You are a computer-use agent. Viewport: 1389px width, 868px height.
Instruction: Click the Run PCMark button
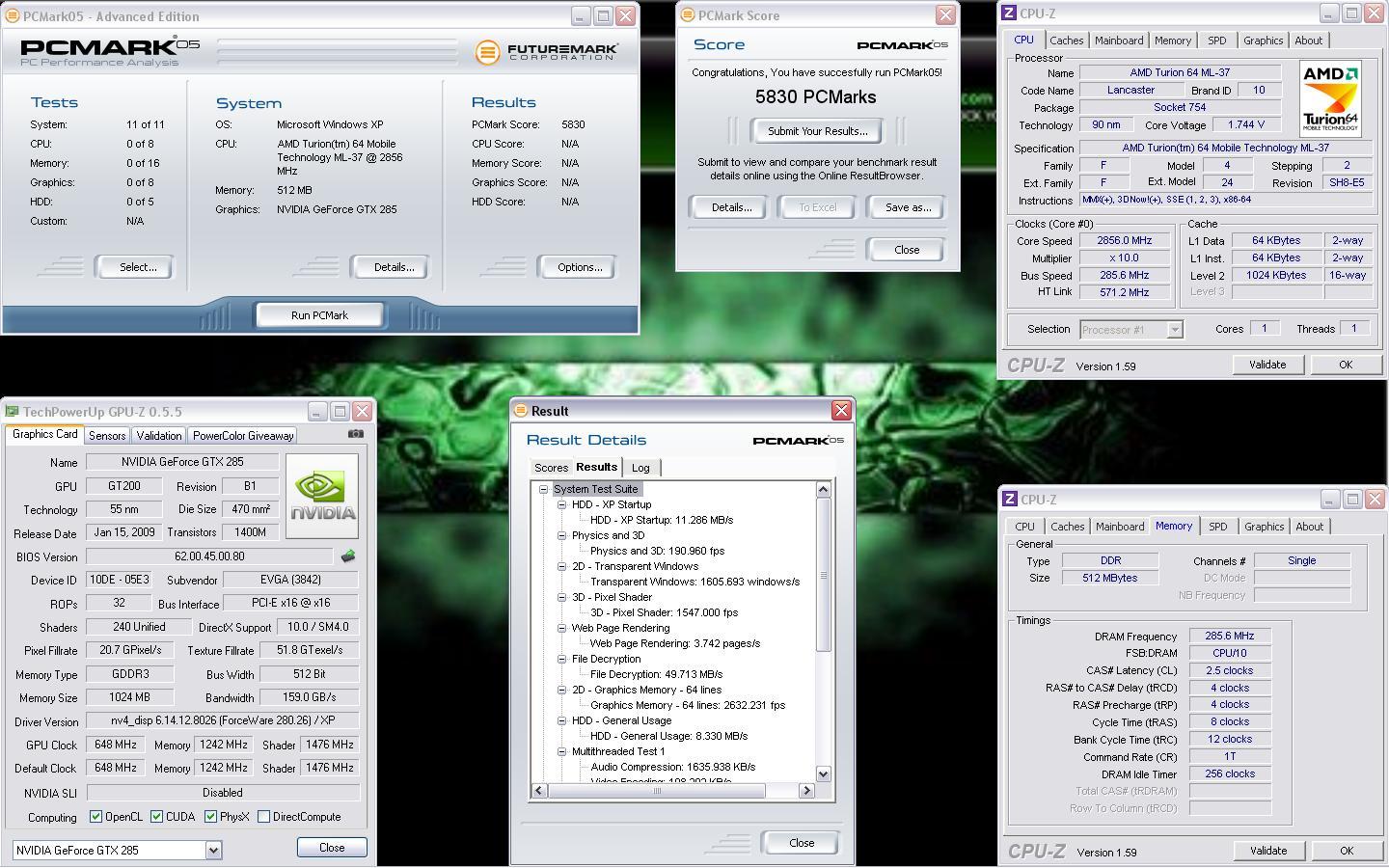tap(319, 315)
